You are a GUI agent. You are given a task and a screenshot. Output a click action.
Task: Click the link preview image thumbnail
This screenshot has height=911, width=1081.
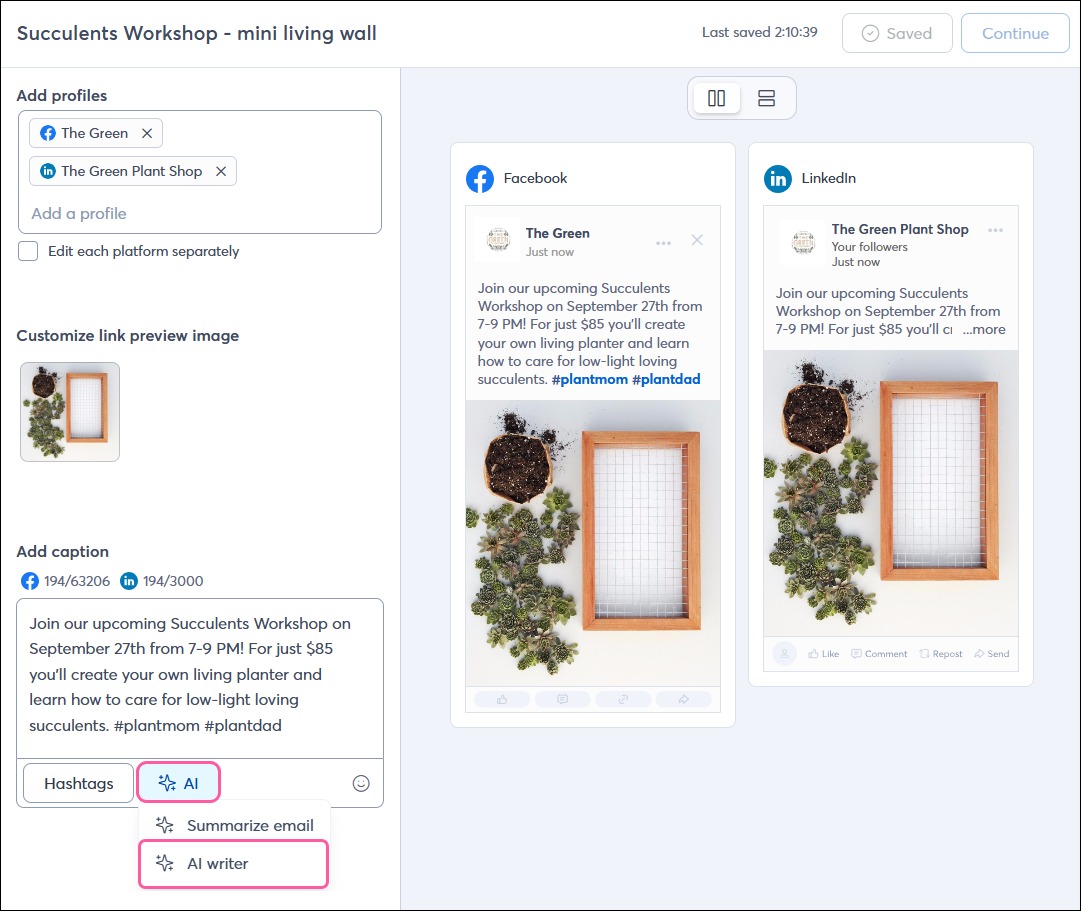[x=69, y=411]
